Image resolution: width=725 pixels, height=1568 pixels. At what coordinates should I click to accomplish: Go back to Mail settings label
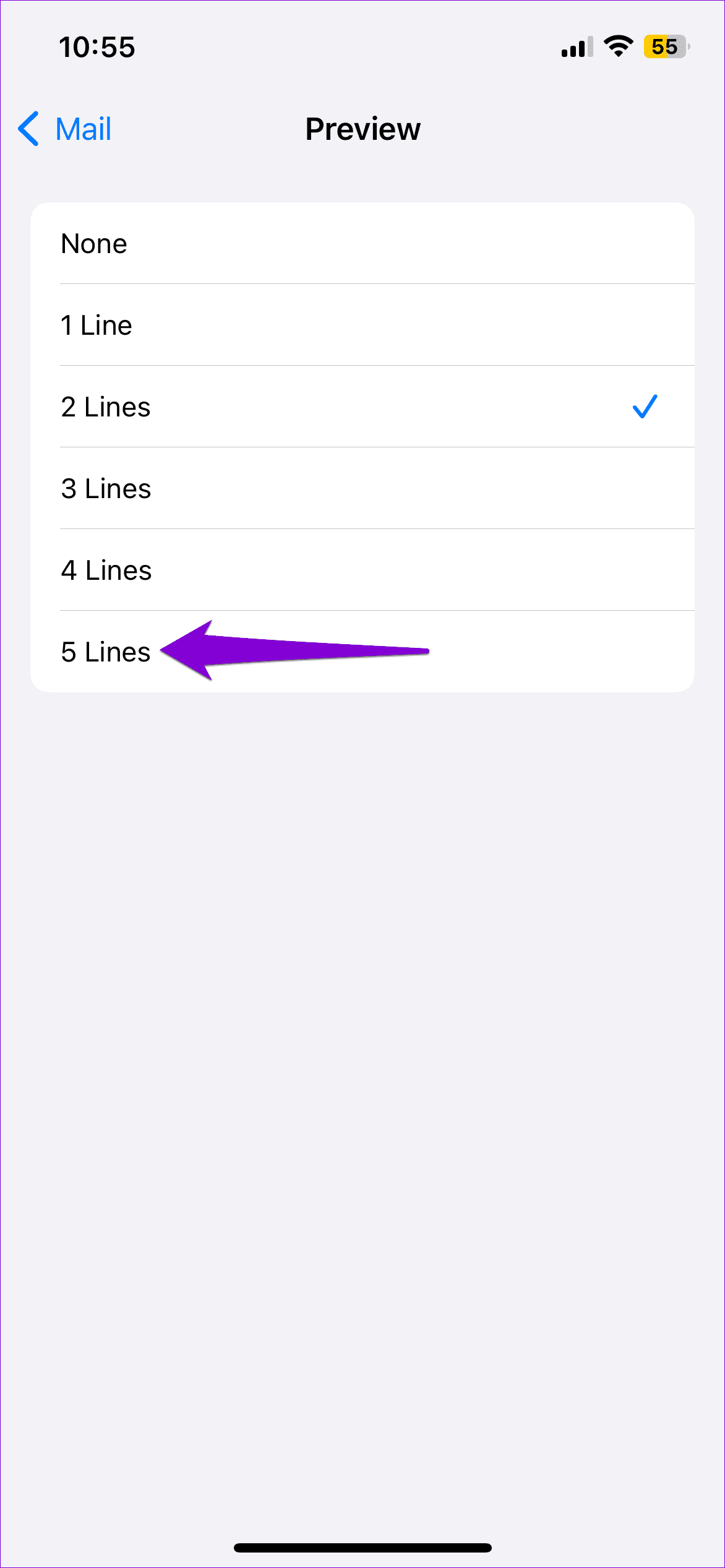pos(83,129)
